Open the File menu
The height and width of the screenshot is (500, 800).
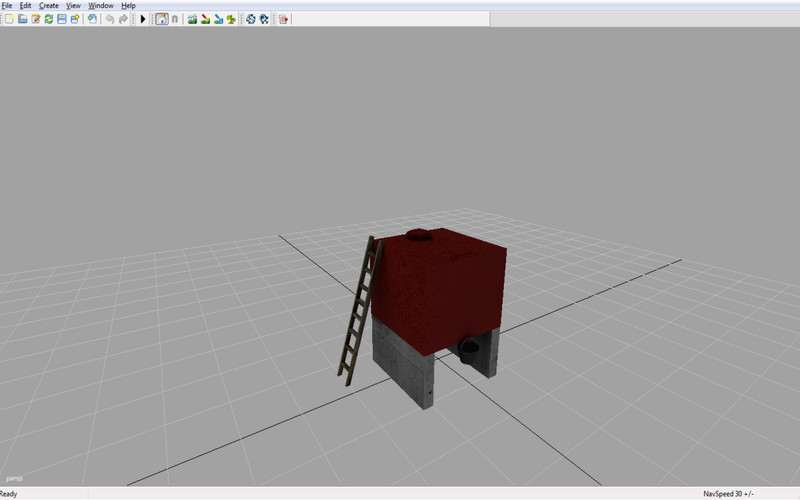click(x=7, y=5)
